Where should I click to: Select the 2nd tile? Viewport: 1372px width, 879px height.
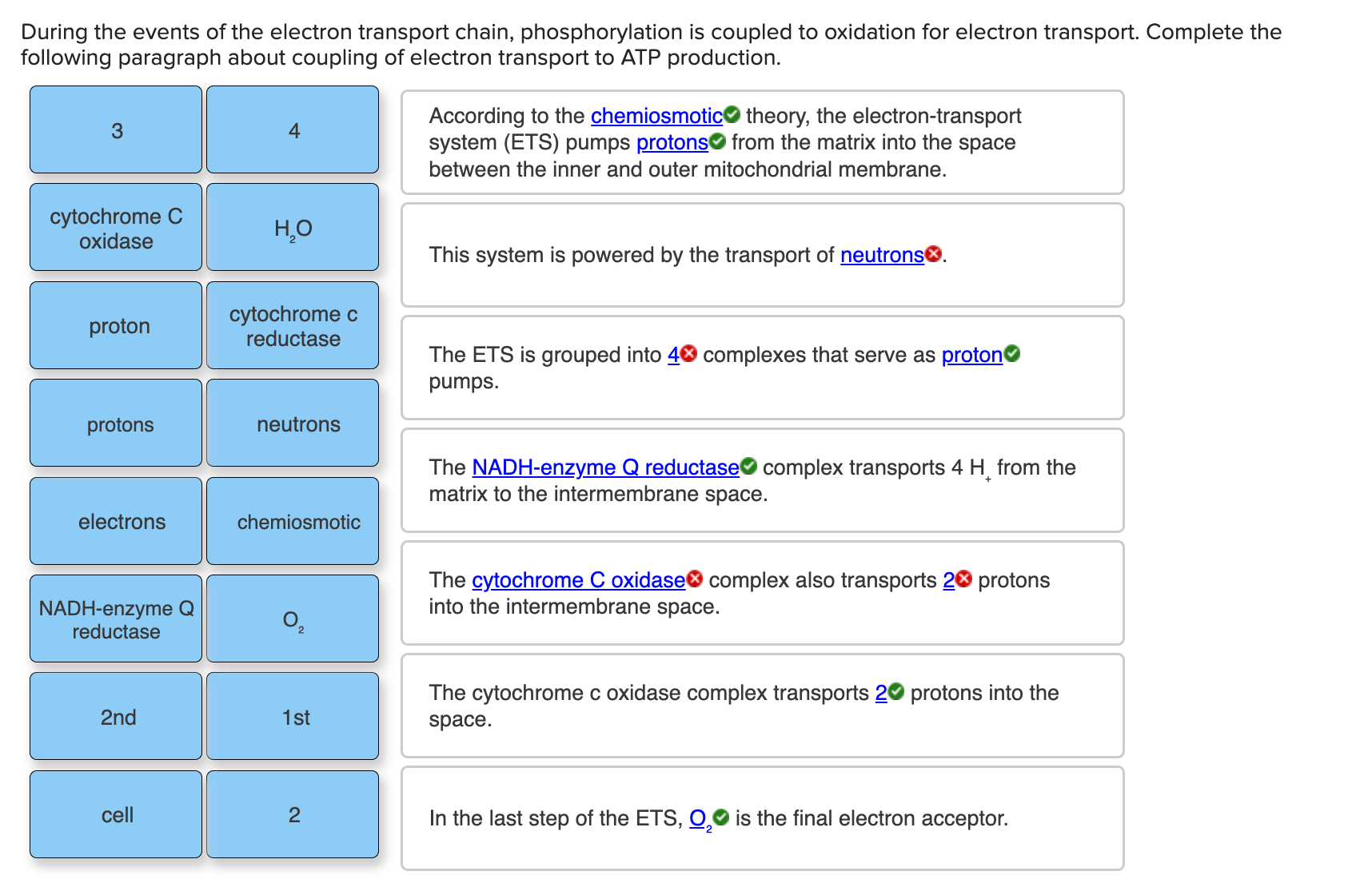pos(115,716)
